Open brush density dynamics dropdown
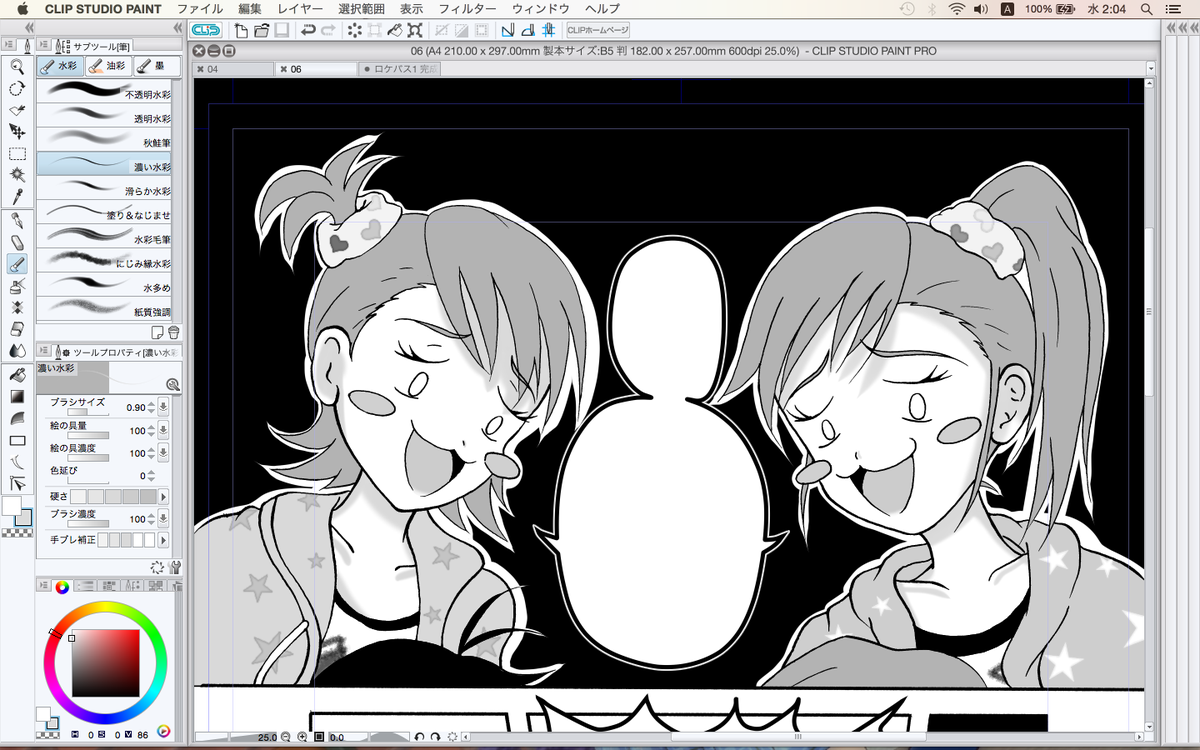This screenshot has width=1200, height=750. 163,517
